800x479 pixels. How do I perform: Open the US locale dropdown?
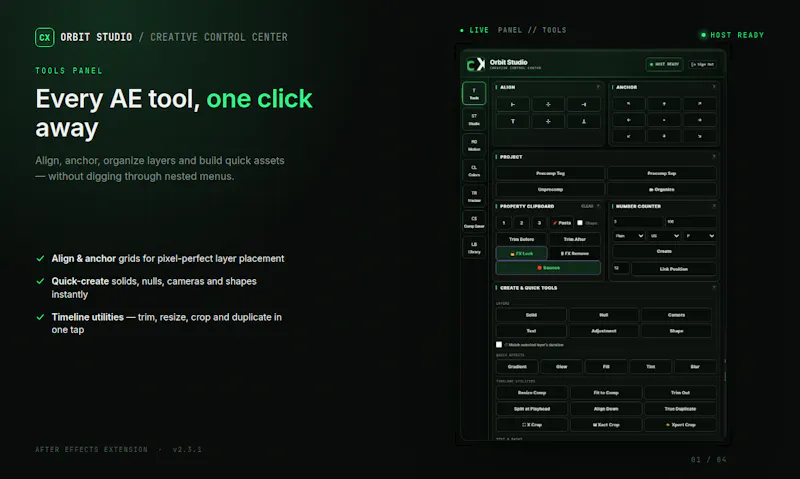click(x=664, y=236)
